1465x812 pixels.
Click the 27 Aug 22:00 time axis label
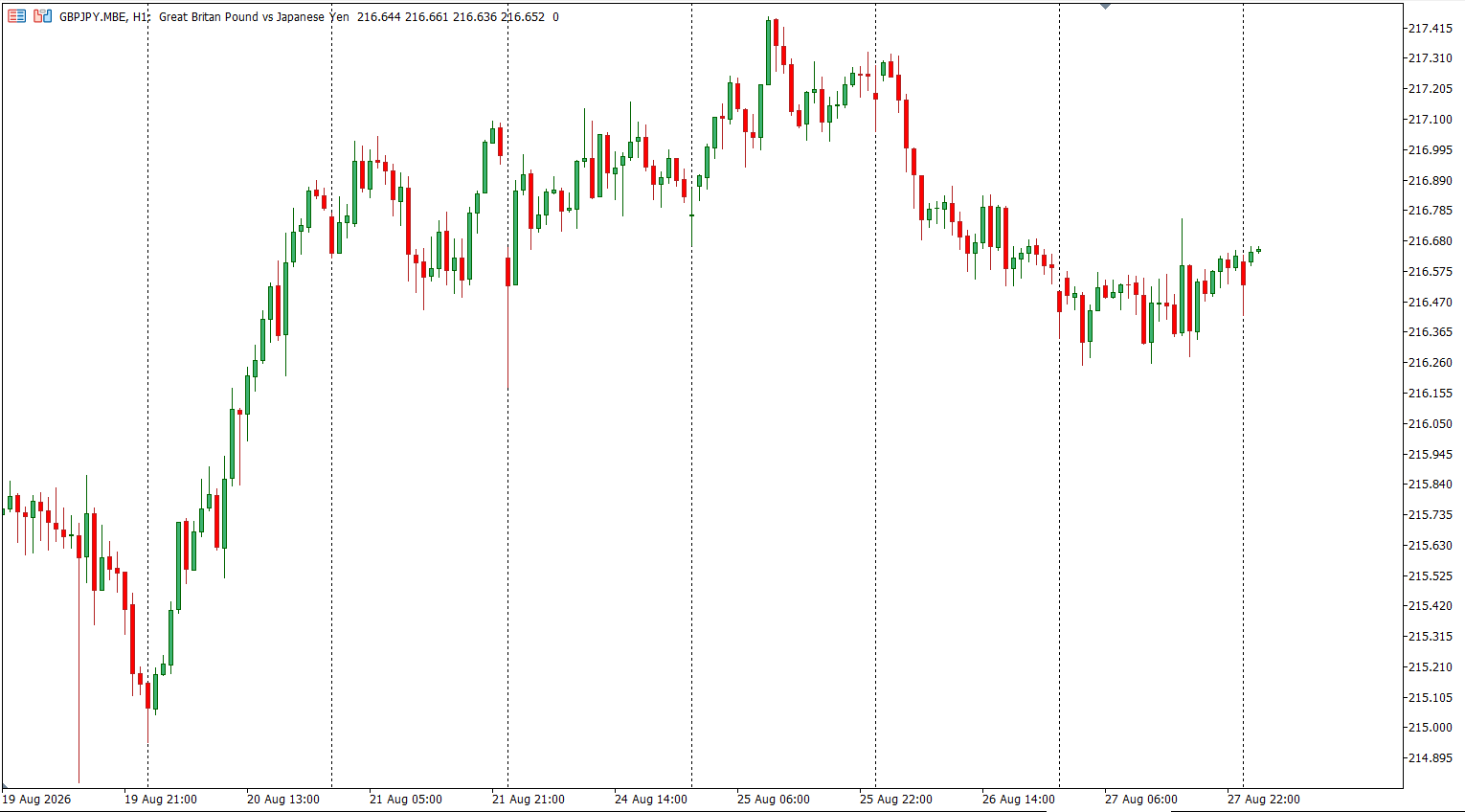point(1264,800)
